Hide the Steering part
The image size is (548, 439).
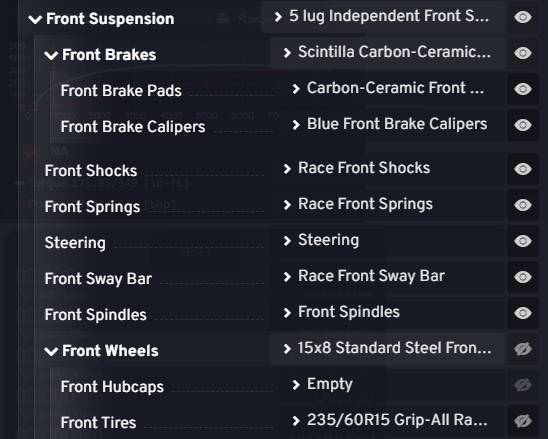(x=523, y=241)
